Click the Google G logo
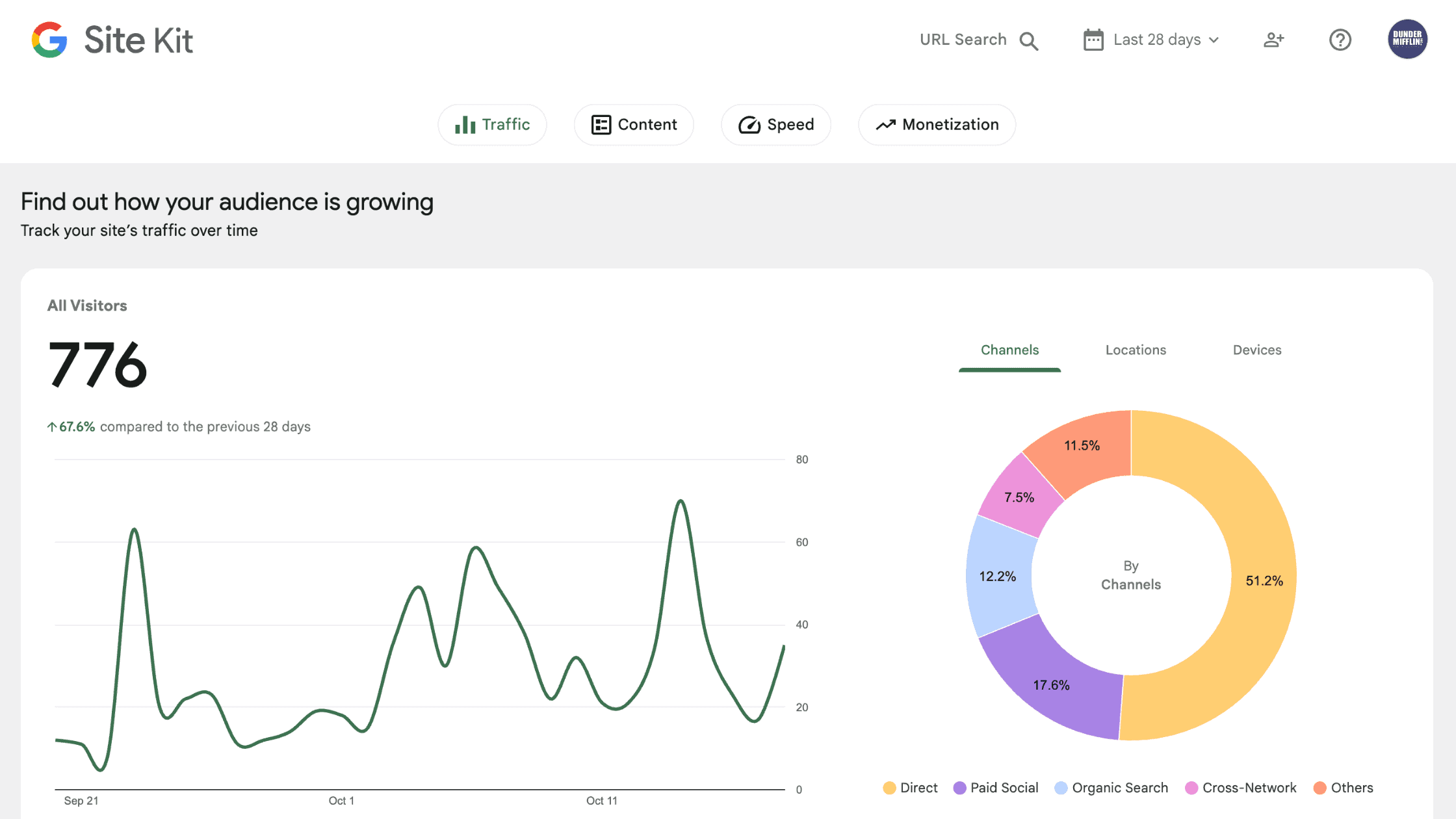 (x=49, y=40)
